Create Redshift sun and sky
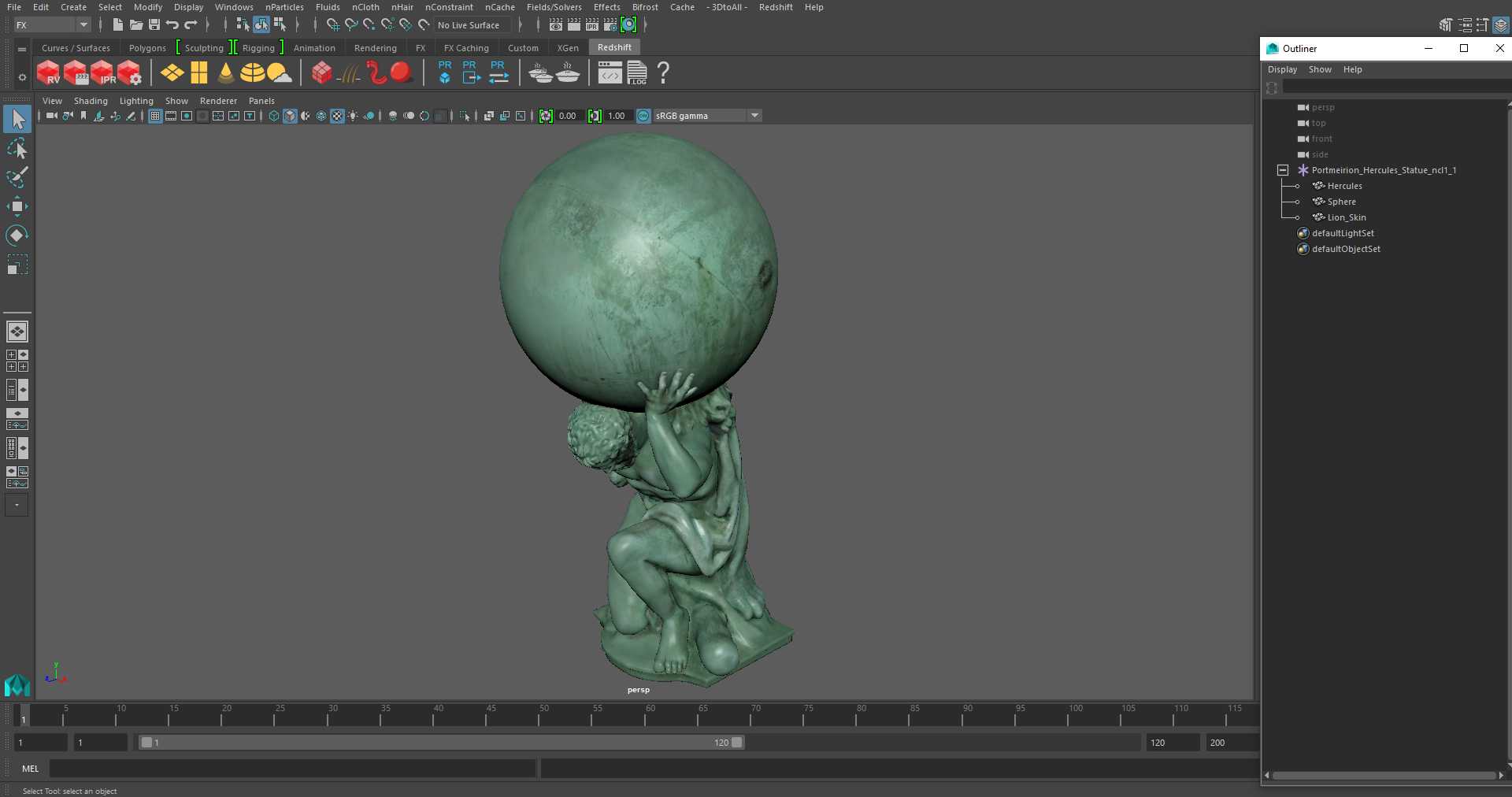The width and height of the screenshot is (1512, 797). point(279,73)
